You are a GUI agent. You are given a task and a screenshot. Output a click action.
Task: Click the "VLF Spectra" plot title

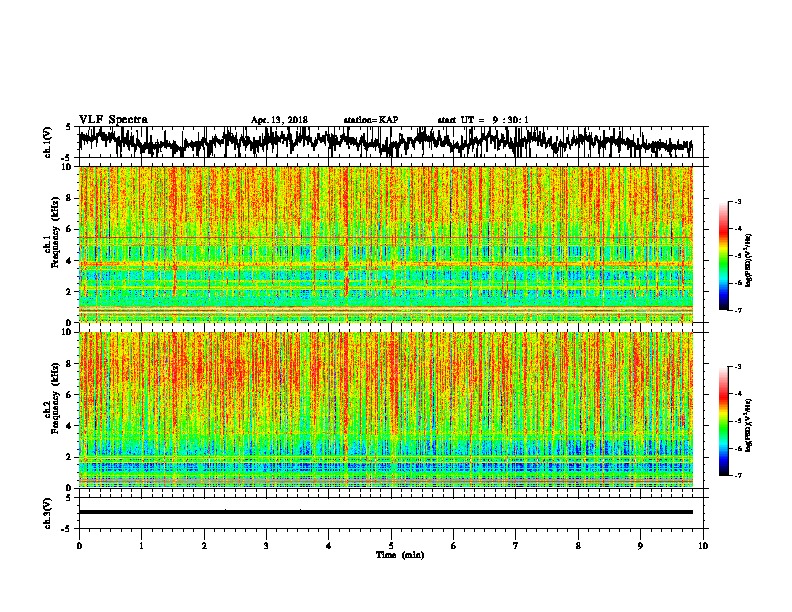[x=114, y=120]
